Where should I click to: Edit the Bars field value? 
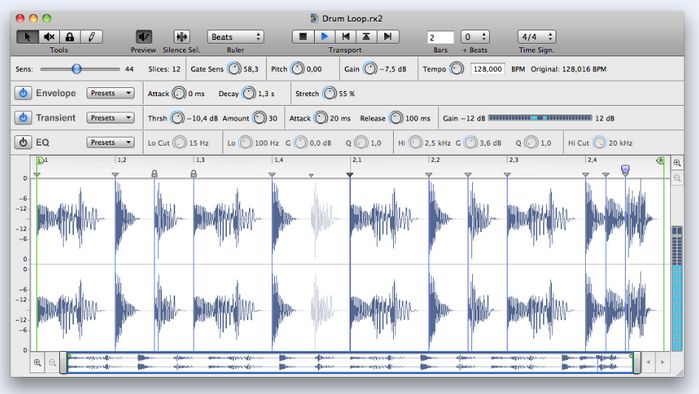pyautogui.click(x=440, y=37)
